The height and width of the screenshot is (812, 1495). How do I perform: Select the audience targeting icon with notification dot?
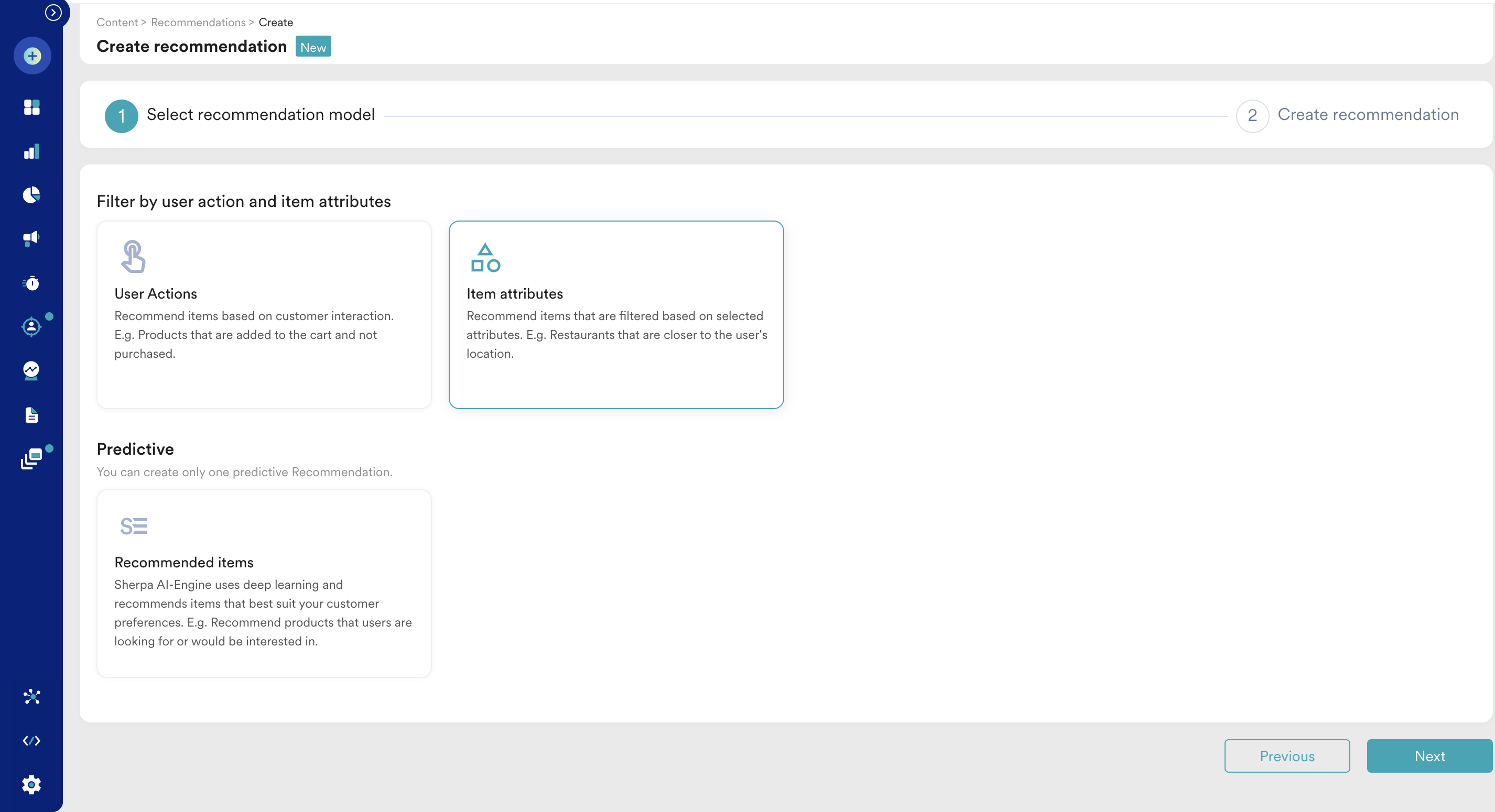32,326
